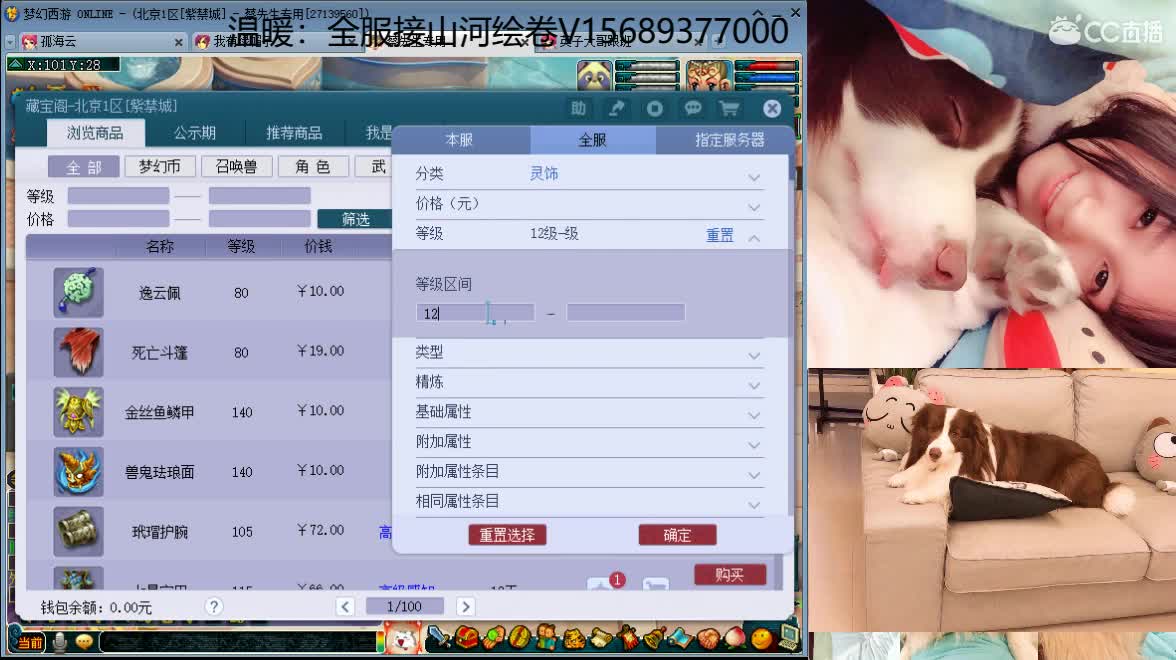Screen dimensions: 1176x660
Task: Click the 等级区间 maximum level field
Action: 626,313
